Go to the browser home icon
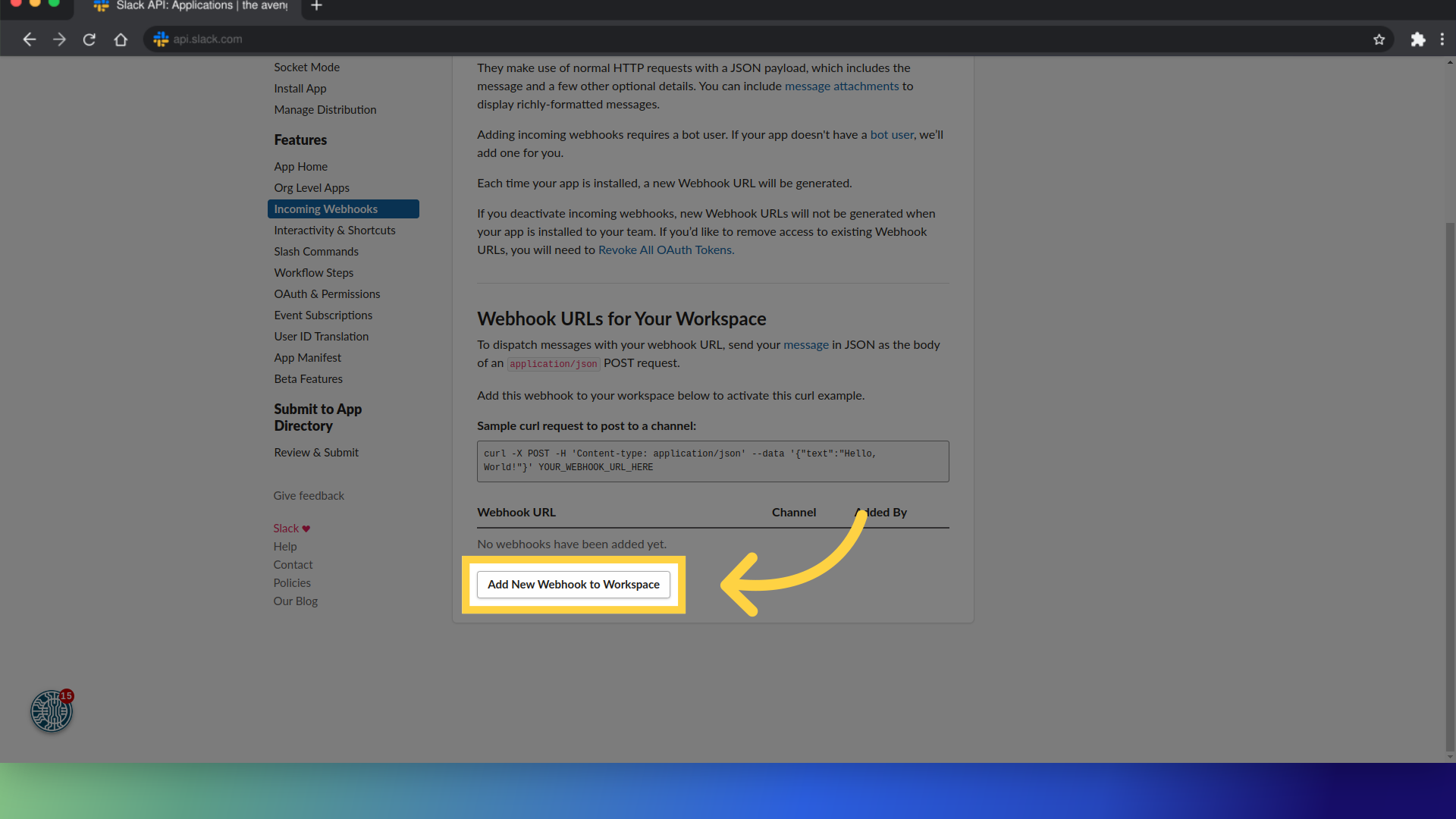1456x819 pixels. (121, 39)
